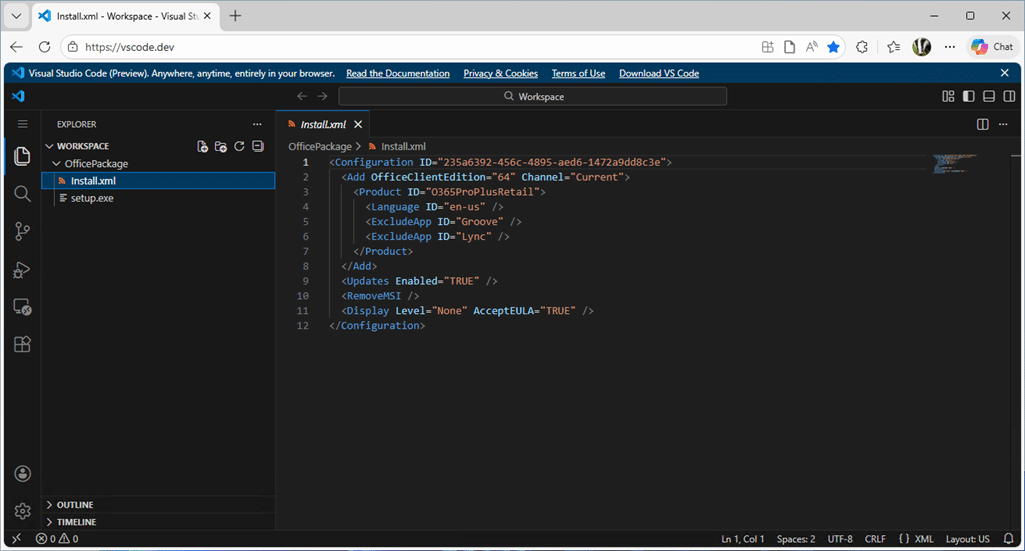This screenshot has width=1025, height=551.
Task: Toggle the primary side bar visibility
Action: click(x=968, y=97)
